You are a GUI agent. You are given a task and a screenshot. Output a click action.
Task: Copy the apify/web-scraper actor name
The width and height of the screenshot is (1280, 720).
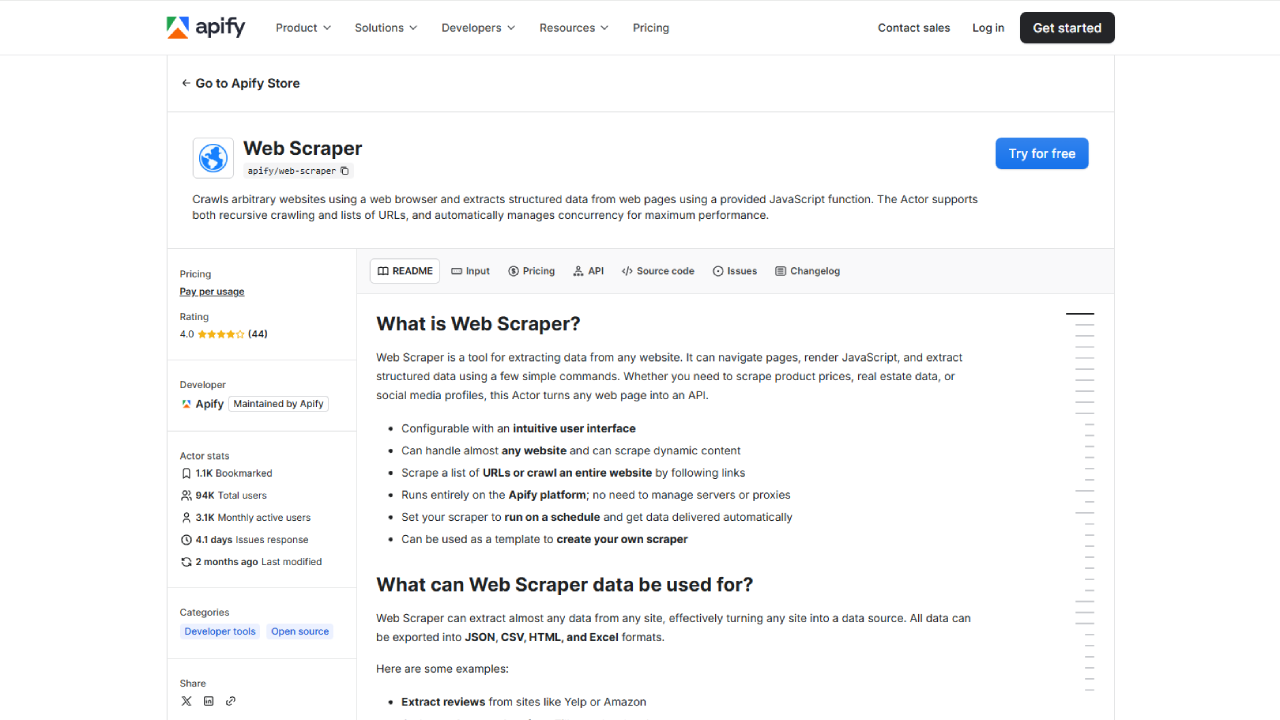pyautogui.click(x=345, y=171)
